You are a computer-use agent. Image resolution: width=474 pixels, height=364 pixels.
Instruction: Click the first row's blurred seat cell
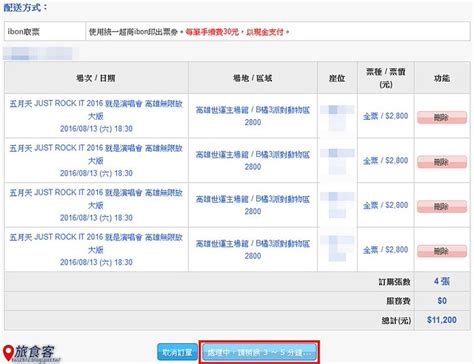pos(337,116)
